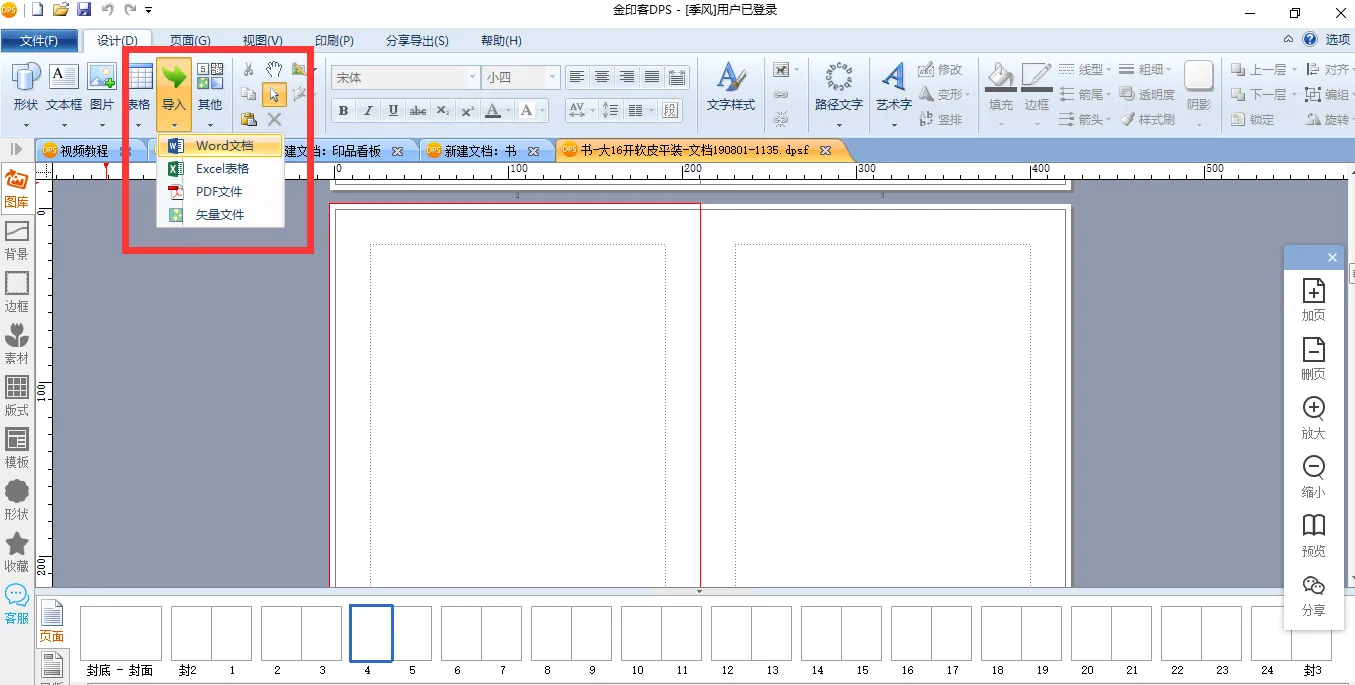Select the 图片 image insert icon
Image resolution: width=1355 pixels, height=685 pixels.
coord(102,85)
